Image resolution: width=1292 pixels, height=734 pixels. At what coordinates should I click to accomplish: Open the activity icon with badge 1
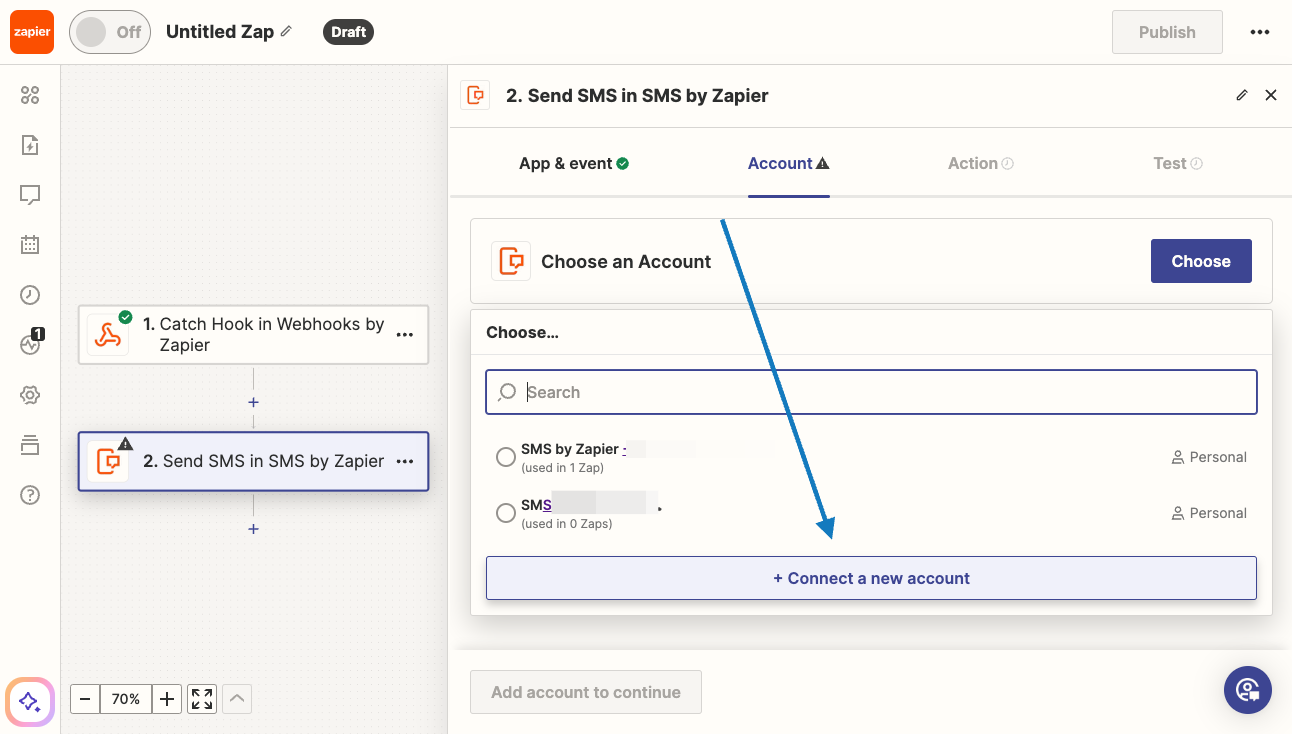tap(31, 343)
